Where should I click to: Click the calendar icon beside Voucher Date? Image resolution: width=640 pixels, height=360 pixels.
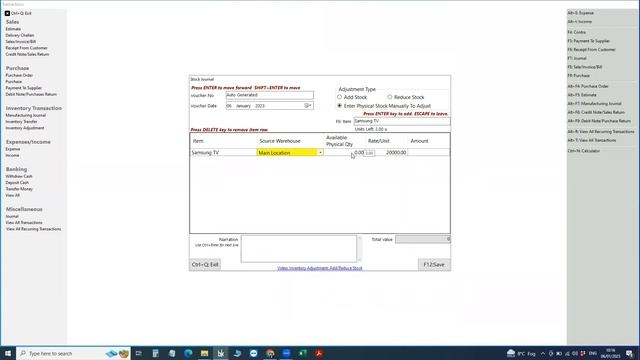click(308, 106)
